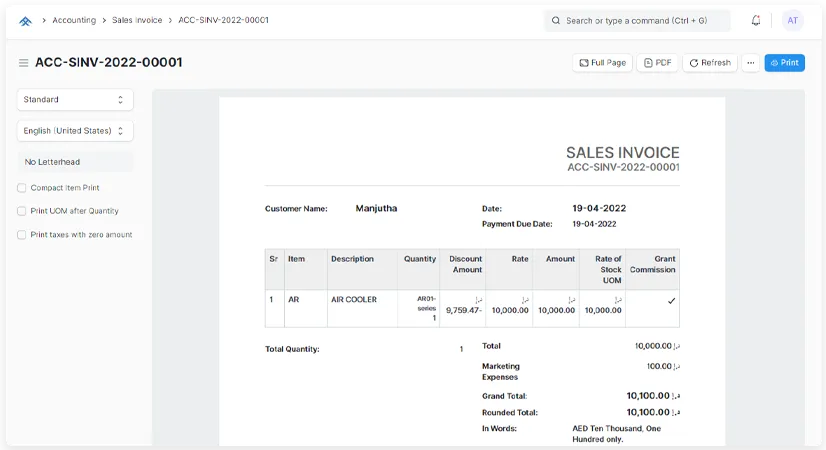
Task: Toggle the sidebar hamburger menu icon
Action: coord(23,63)
